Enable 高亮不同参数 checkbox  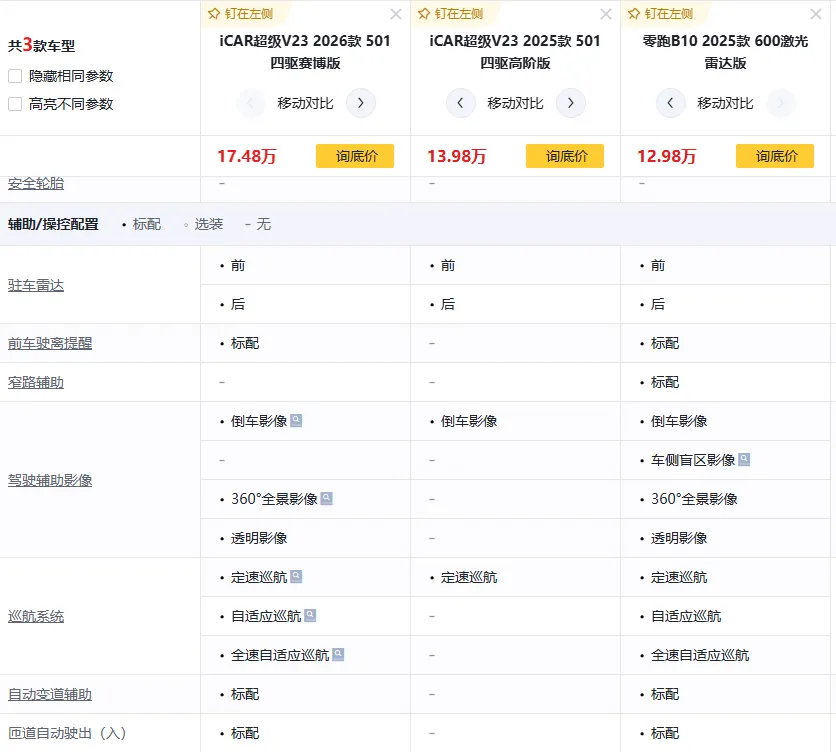tap(15, 104)
